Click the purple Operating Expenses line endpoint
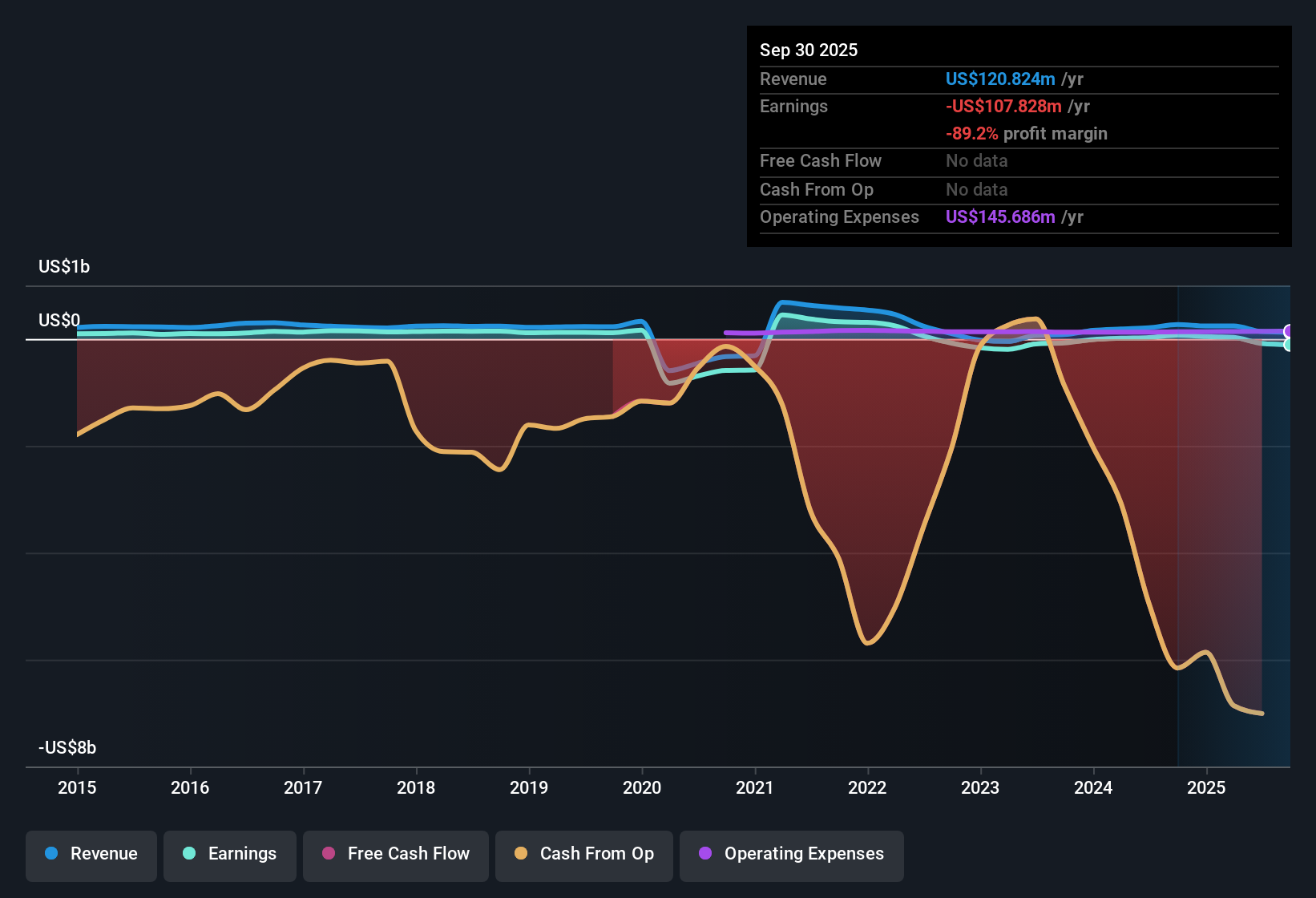Viewport: 1316px width, 898px height. [1286, 330]
